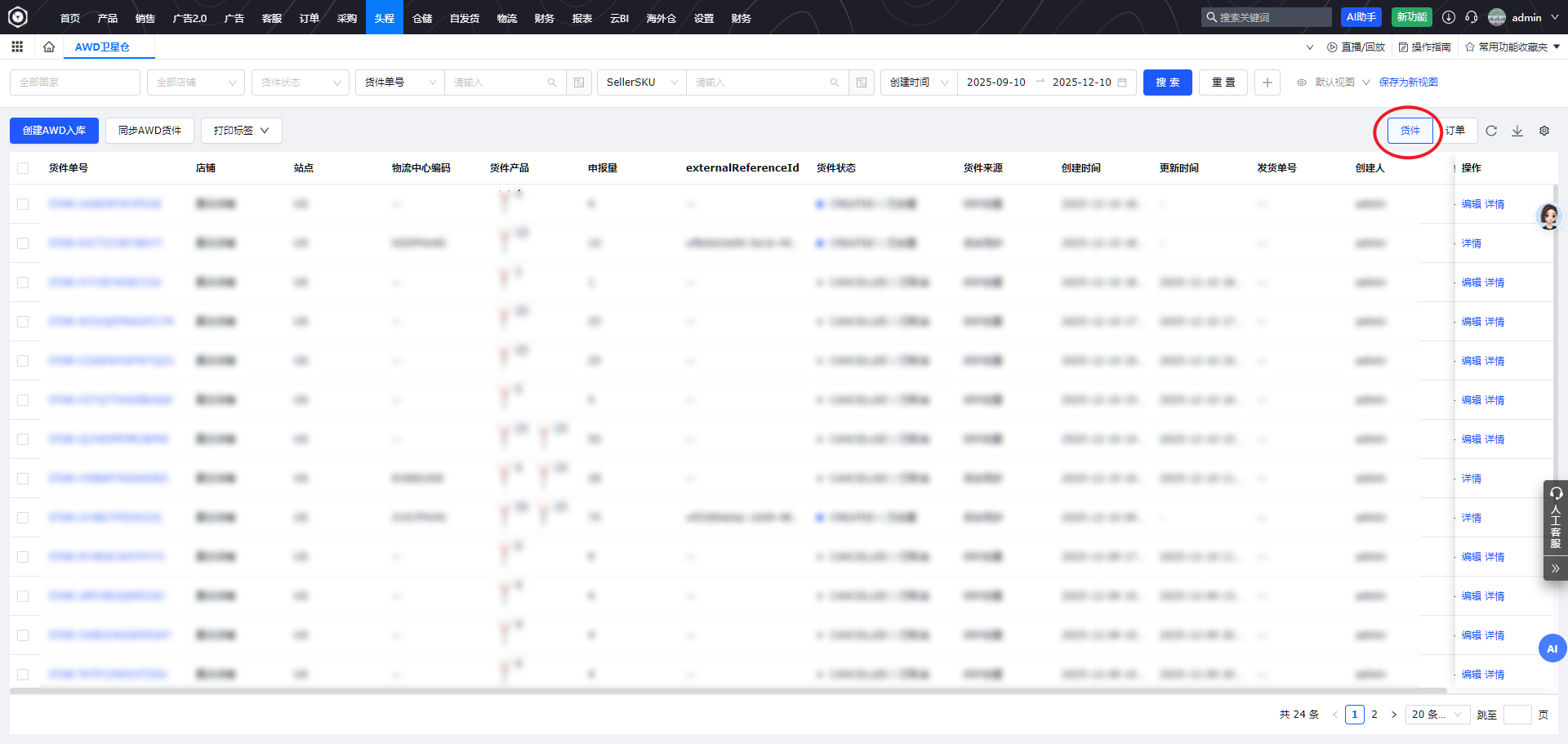Open the table column settings gear
1568x744 pixels.
pyautogui.click(x=1544, y=131)
